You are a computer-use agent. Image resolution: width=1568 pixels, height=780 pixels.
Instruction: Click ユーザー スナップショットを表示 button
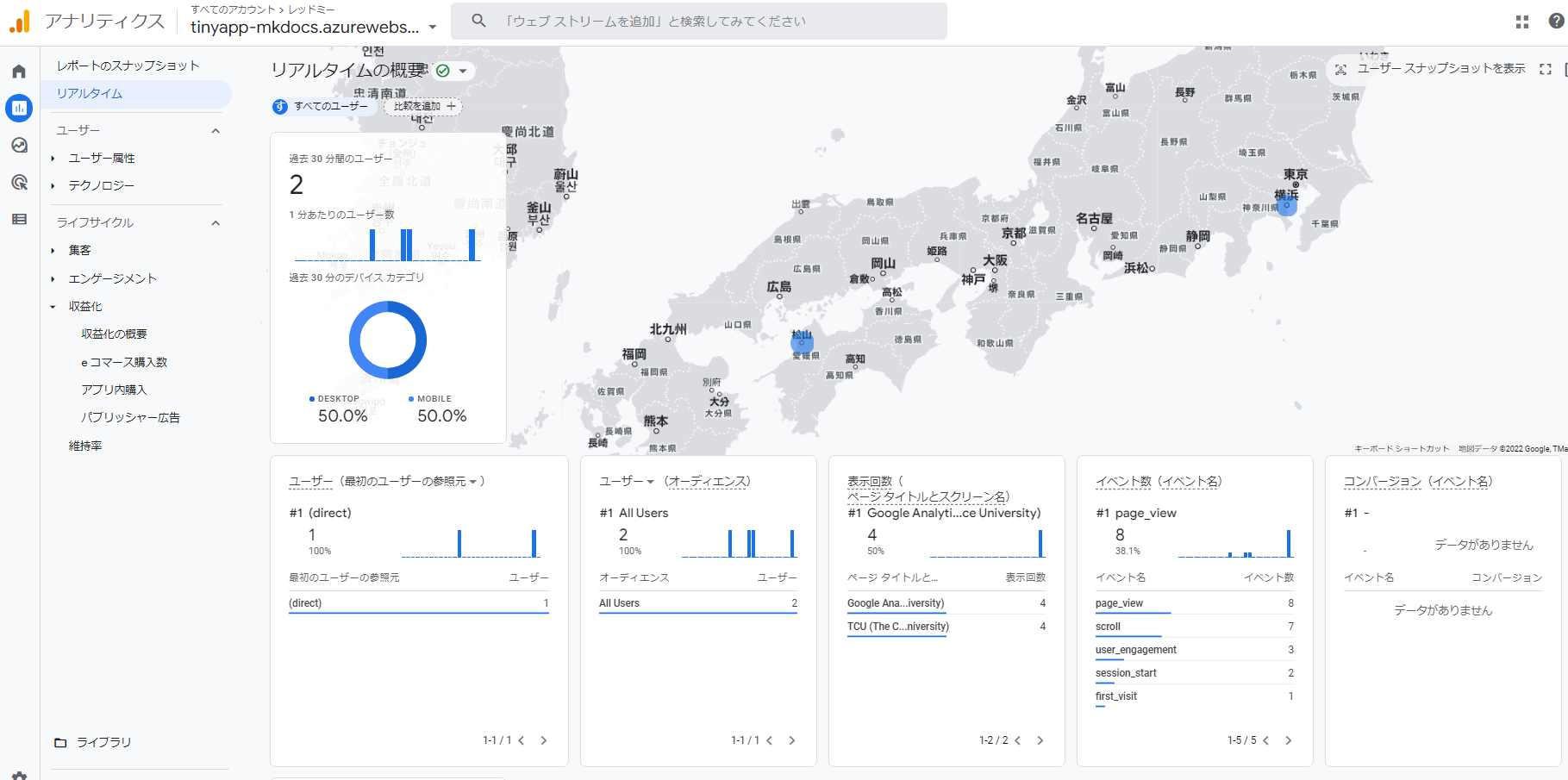pyautogui.click(x=1431, y=69)
